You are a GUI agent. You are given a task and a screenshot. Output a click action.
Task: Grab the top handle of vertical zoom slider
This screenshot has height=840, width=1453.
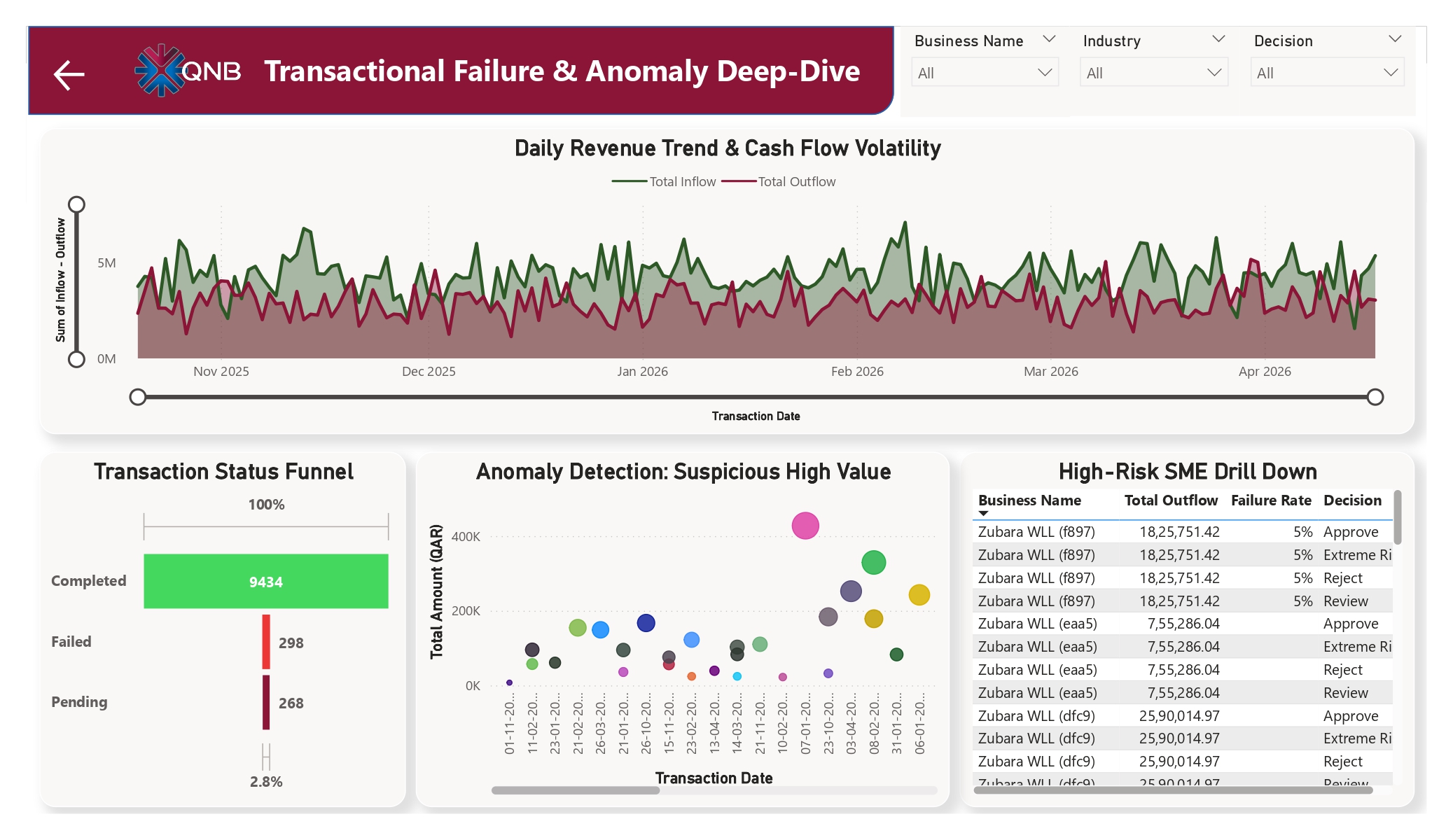(76, 204)
